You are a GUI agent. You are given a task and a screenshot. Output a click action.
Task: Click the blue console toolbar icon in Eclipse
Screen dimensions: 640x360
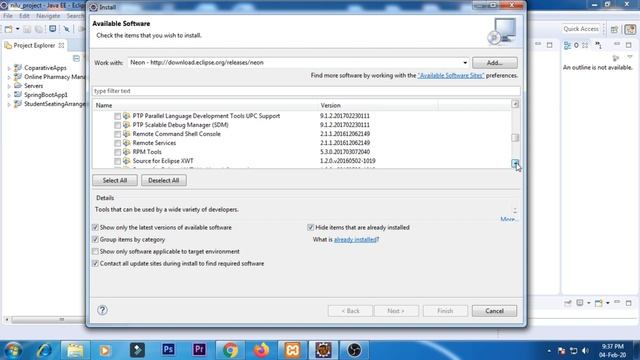53,29
